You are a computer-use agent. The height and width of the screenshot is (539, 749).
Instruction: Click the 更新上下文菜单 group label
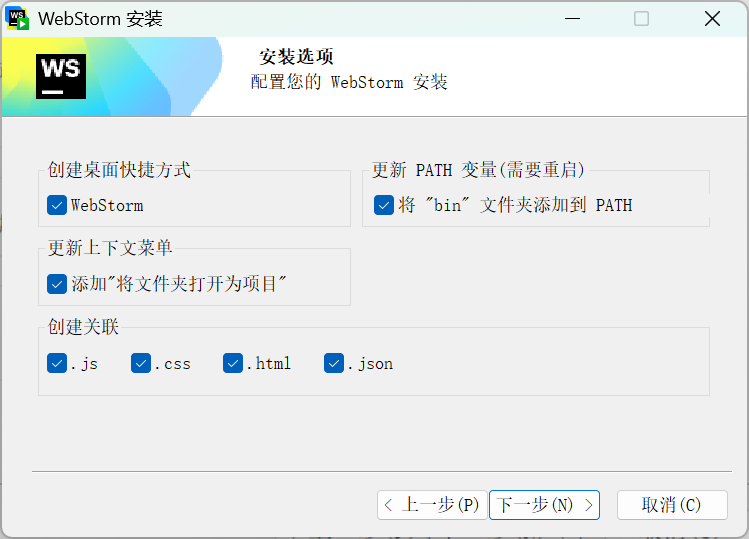[x=110, y=248]
